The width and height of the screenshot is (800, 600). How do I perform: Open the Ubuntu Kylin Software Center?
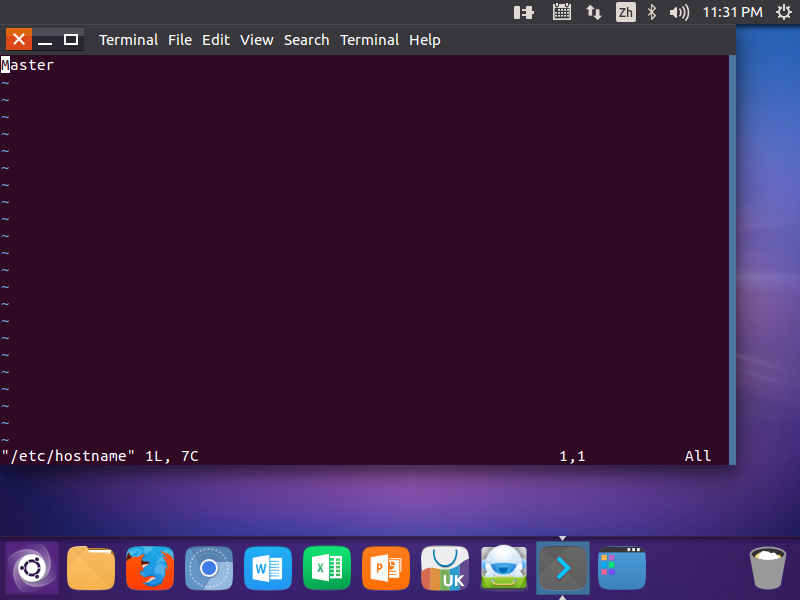(445, 568)
